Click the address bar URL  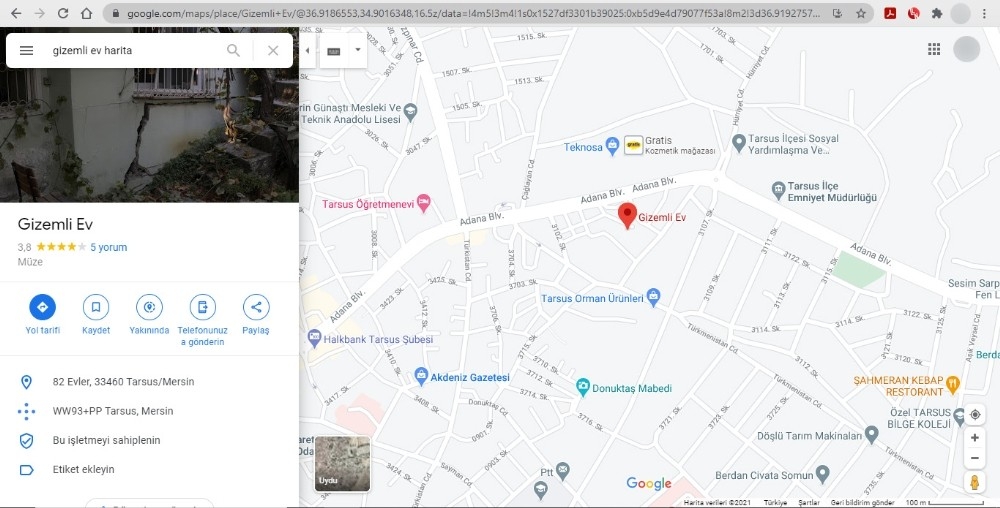tap(473, 13)
